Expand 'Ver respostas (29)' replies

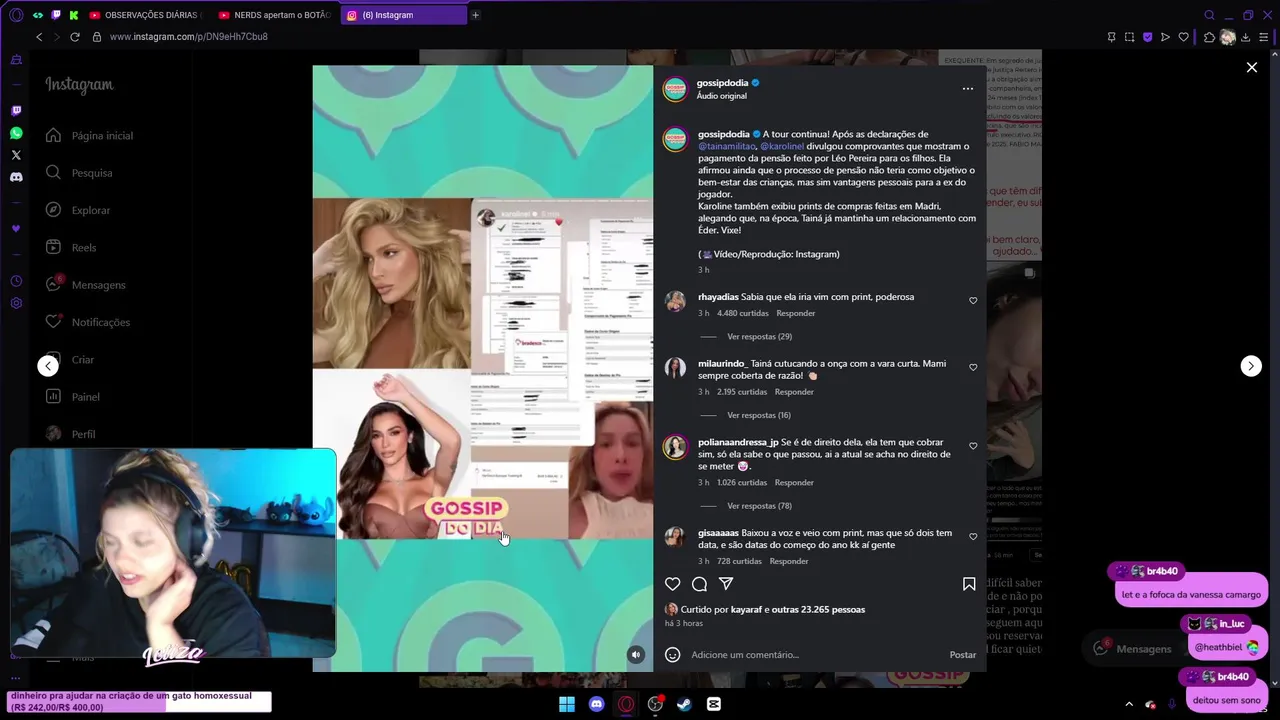(759, 337)
